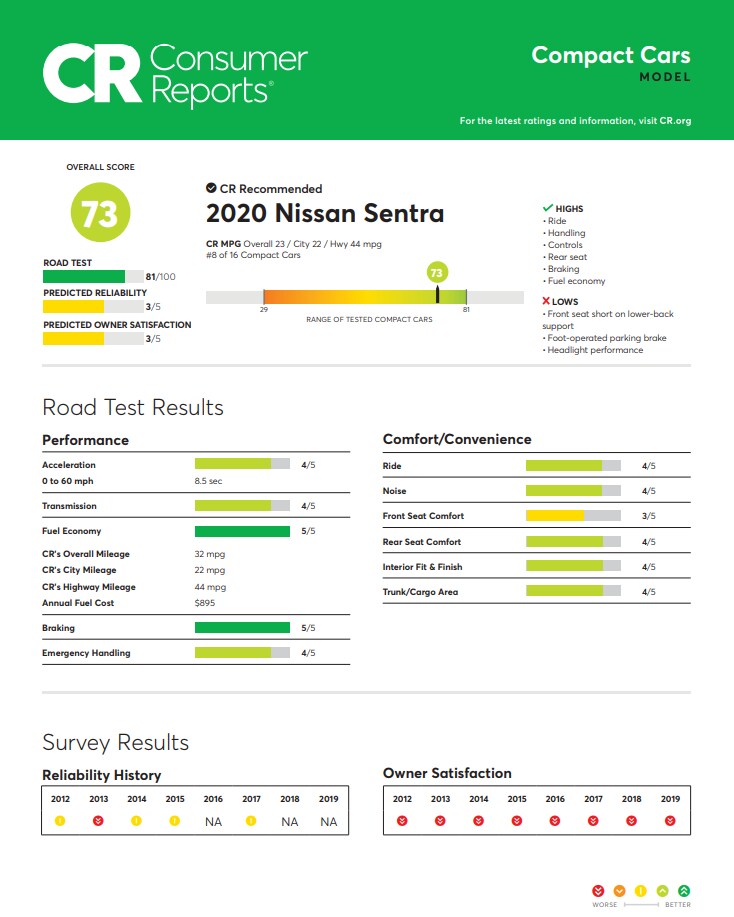
Task: Click the Predicted Owner Satisfaction bar
Action: pyautogui.click(x=93, y=339)
